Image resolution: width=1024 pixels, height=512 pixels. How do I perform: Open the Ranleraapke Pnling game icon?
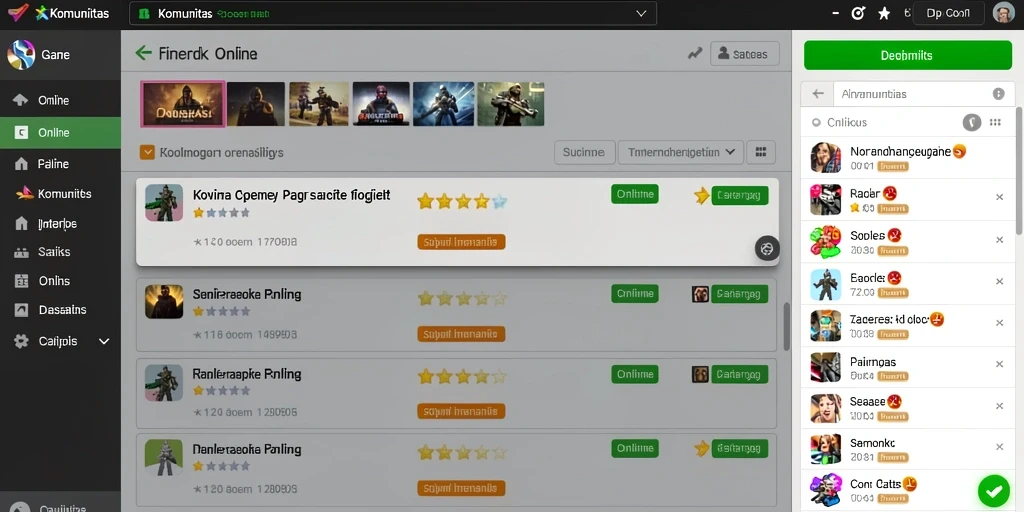click(x=164, y=382)
